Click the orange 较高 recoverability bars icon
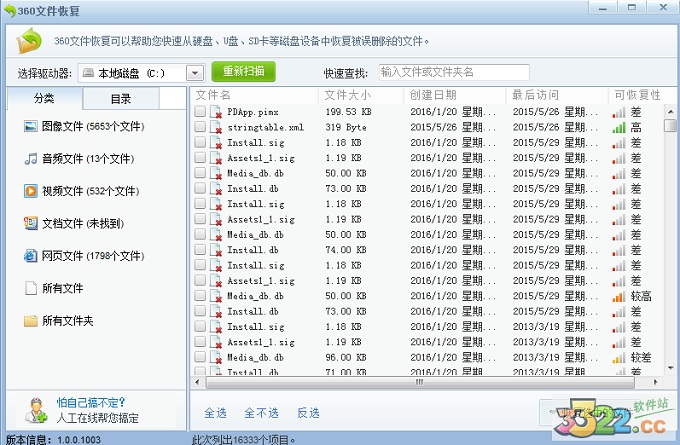Image resolution: width=680 pixels, height=445 pixels. [618, 297]
